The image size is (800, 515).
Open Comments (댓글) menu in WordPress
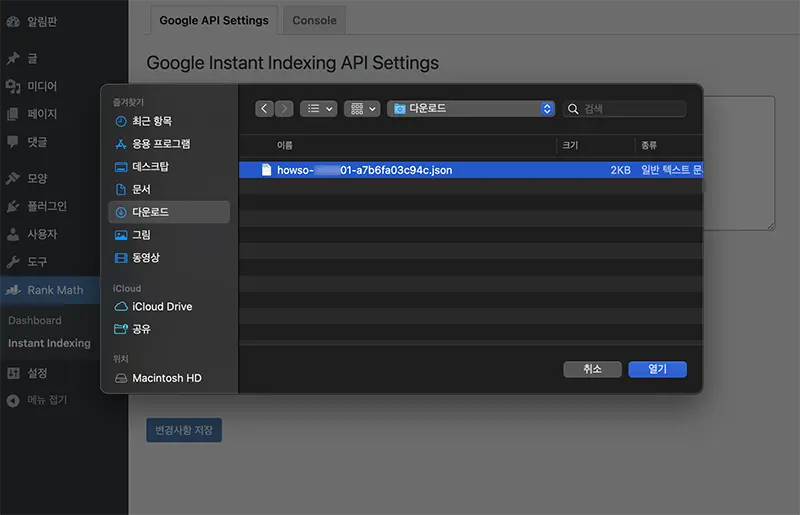[29, 142]
